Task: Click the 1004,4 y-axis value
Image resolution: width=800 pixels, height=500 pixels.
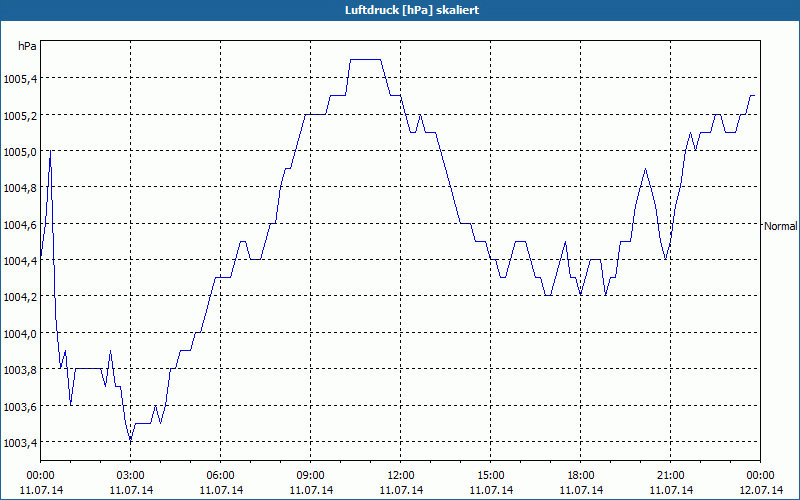Action: point(19,261)
